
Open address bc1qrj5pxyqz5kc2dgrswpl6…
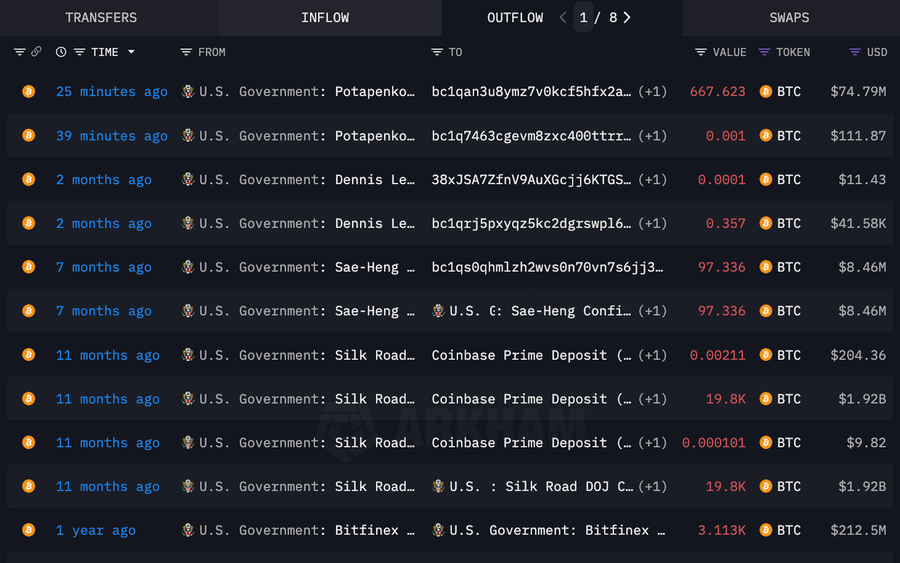(x=531, y=223)
